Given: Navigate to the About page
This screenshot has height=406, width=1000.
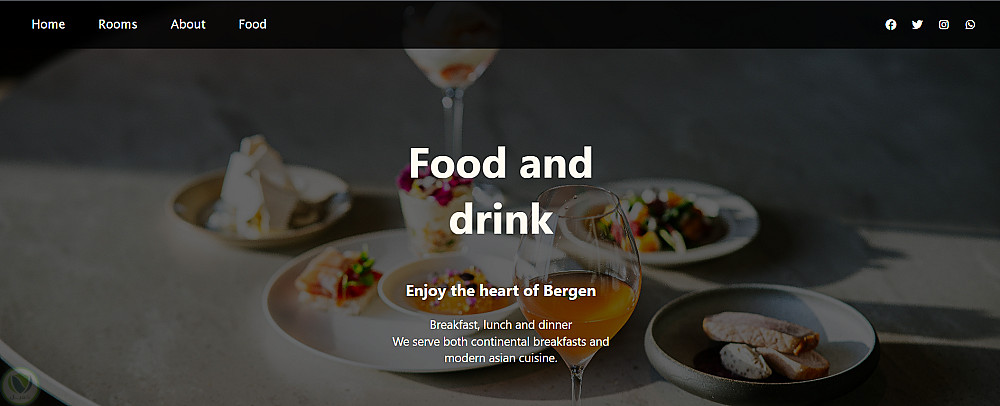Looking at the screenshot, I should point(188,24).
